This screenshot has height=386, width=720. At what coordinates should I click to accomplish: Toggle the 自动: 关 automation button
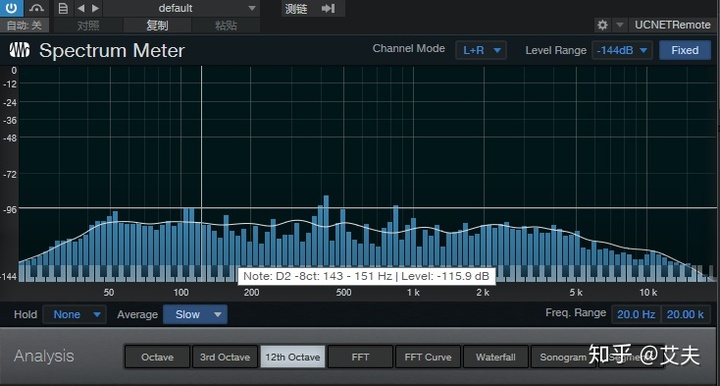24,25
